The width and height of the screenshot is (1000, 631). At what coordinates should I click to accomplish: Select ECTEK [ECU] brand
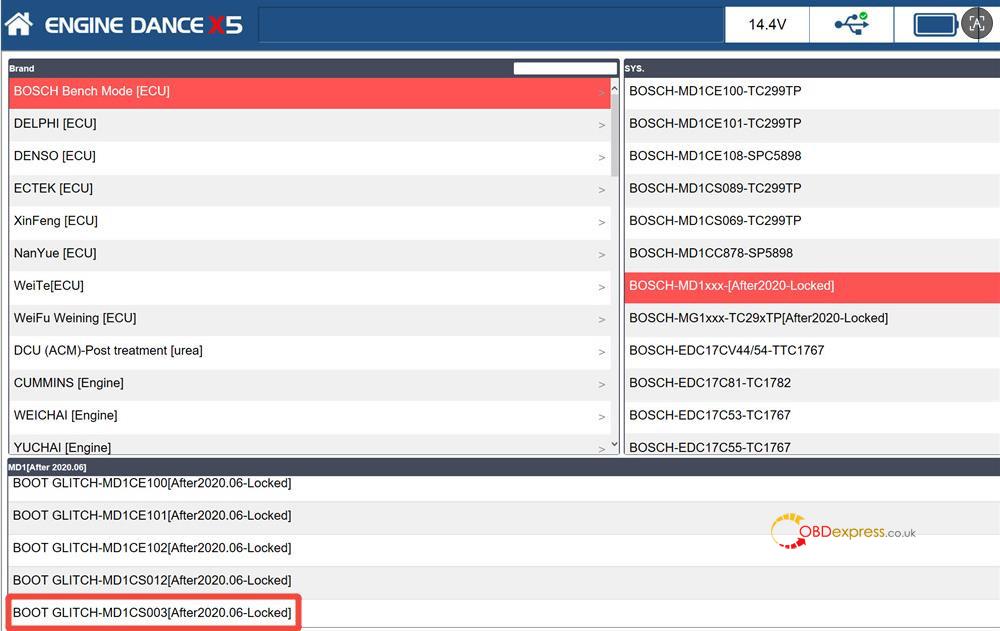click(309, 189)
